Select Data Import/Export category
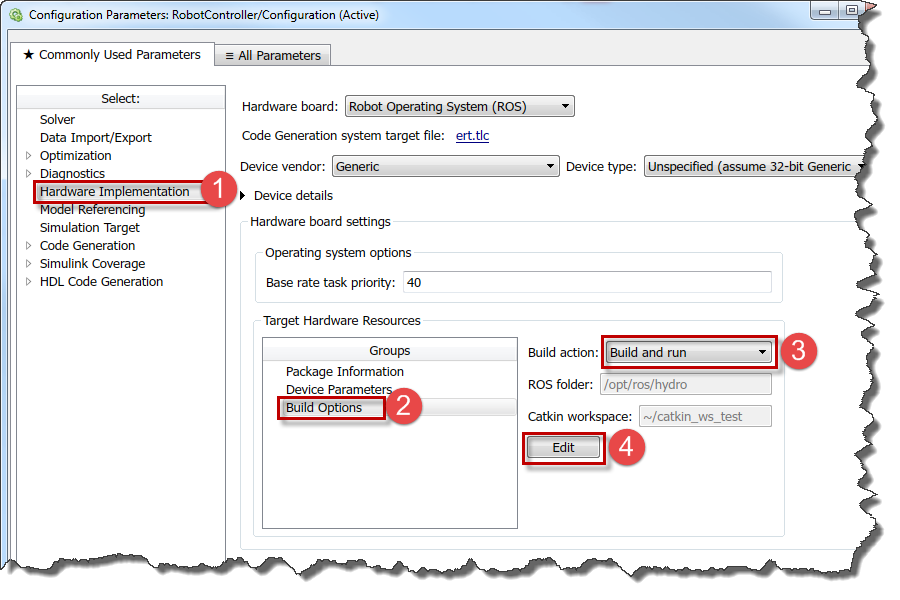This screenshot has height=600, width=900. 96,137
